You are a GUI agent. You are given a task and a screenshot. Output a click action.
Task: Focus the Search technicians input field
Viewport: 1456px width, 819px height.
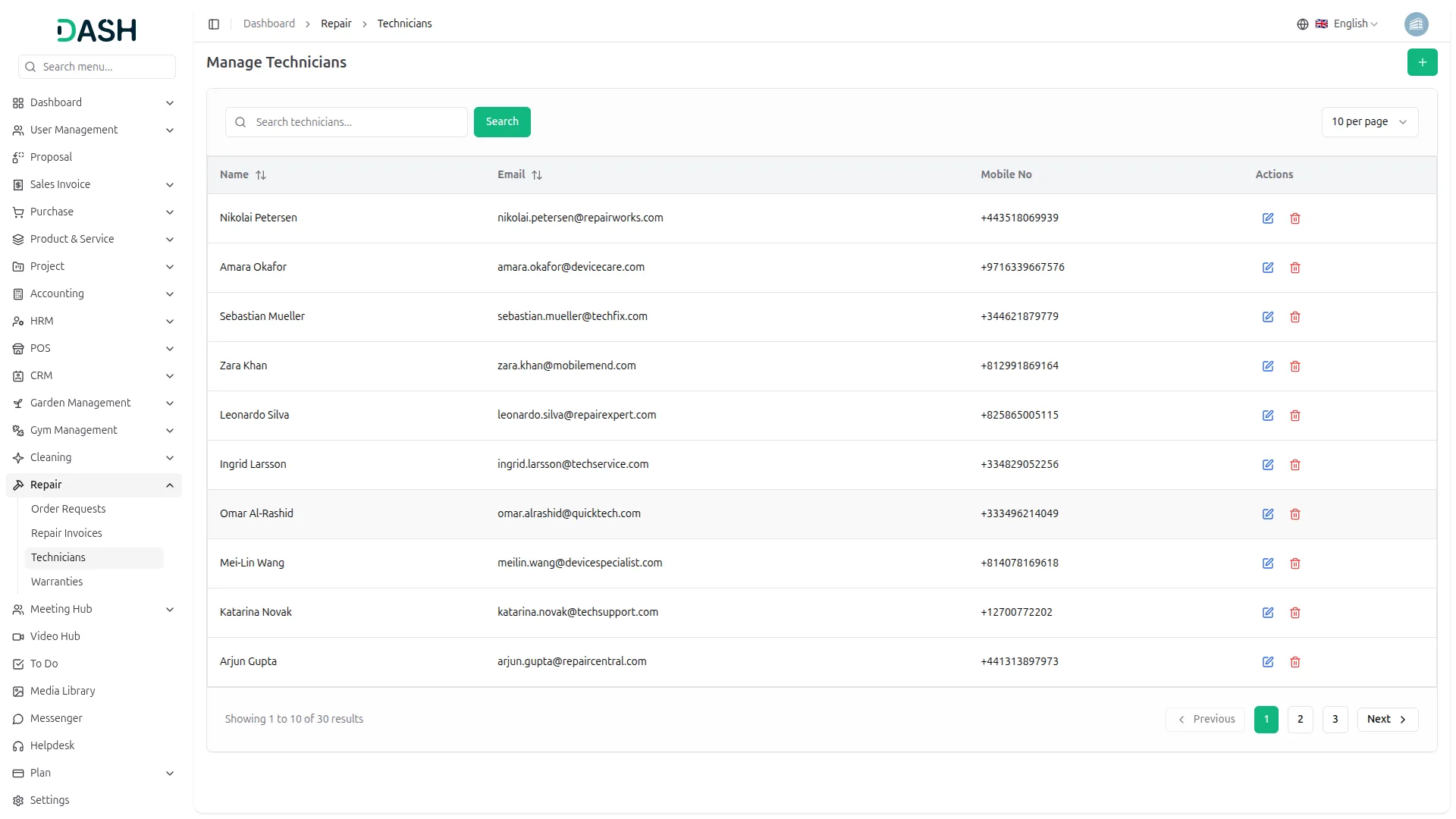[356, 122]
